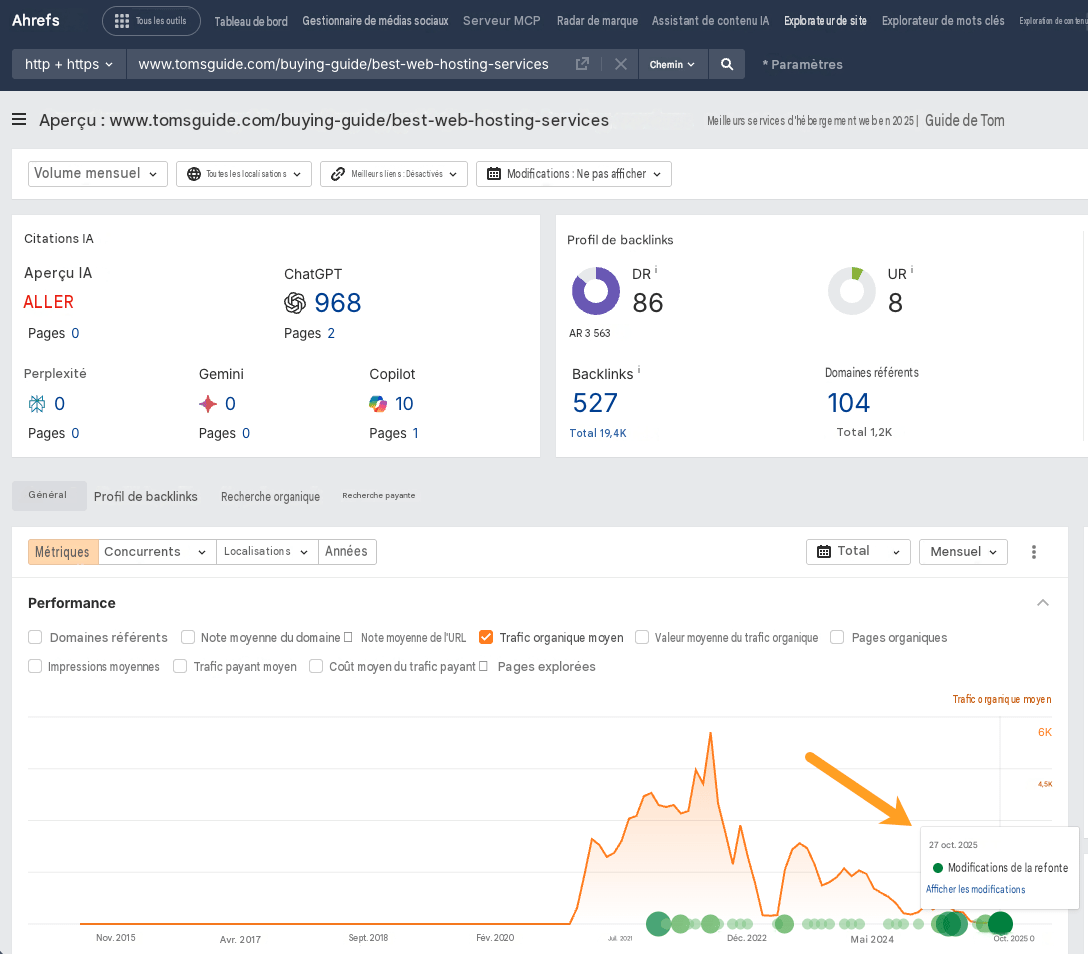The image size is (1088, 954).
Task: Check Trafic payant moyen checkbox
Action: tap(180, 666)
